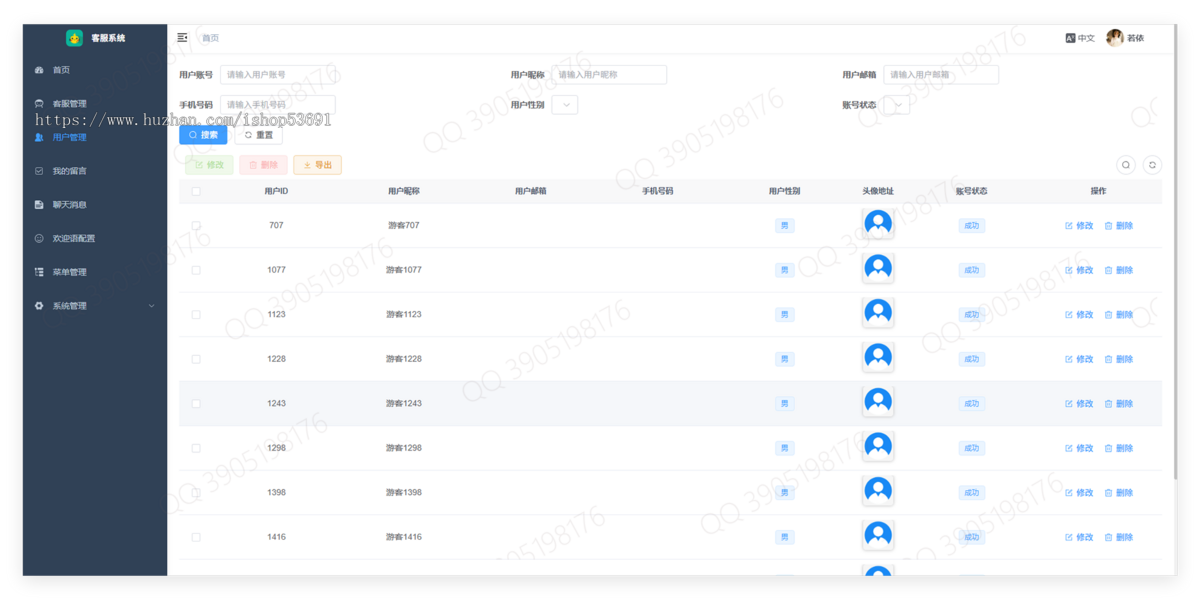Open 菜单管理 in the sidebar
Viewport: 1200px width, 600px height.
pos(95,272)
